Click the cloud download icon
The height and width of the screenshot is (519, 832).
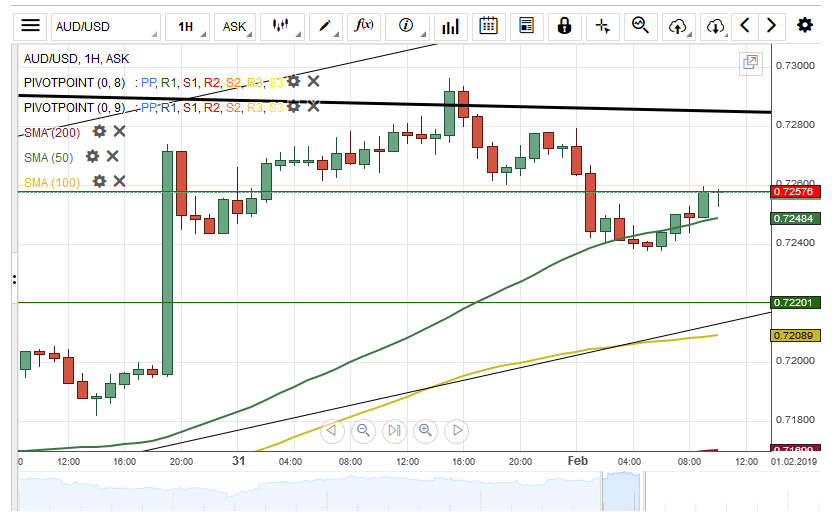(716, 26)
